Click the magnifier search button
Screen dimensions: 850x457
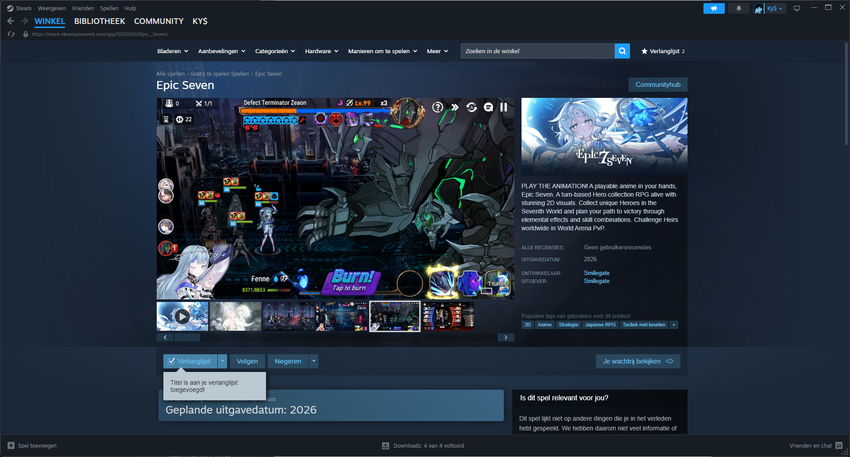click(622, 51)
